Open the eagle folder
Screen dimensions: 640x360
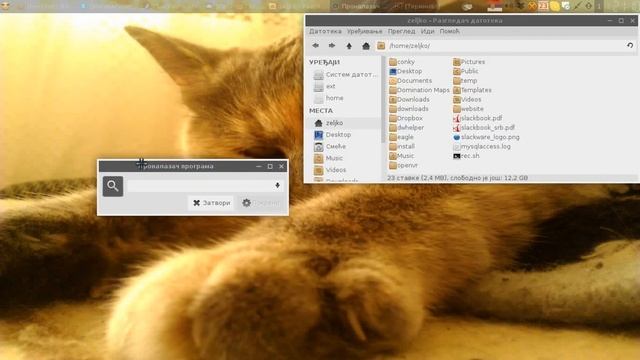point(401,137)
